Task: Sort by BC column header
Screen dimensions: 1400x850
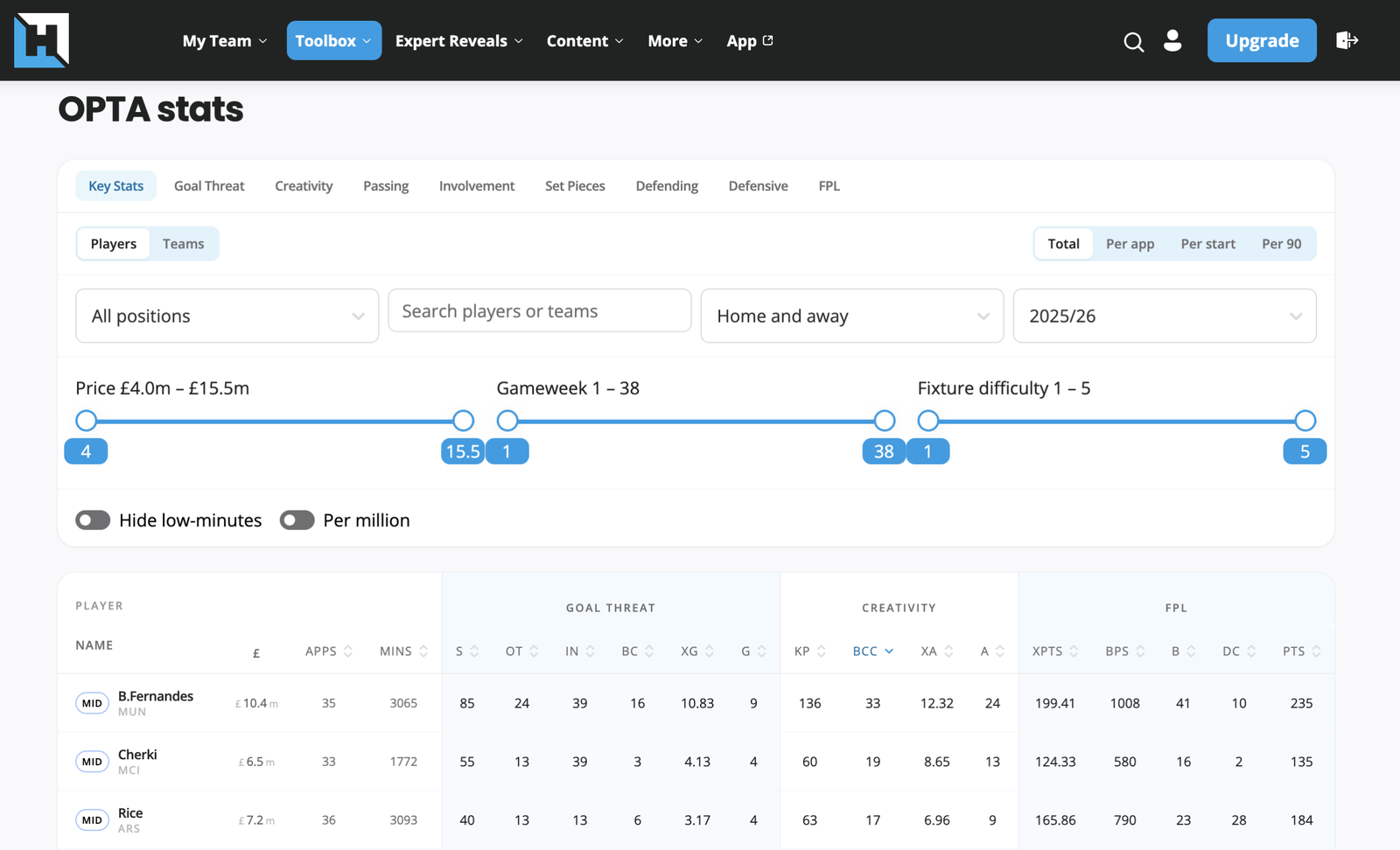Action: [x=637, y=651]
